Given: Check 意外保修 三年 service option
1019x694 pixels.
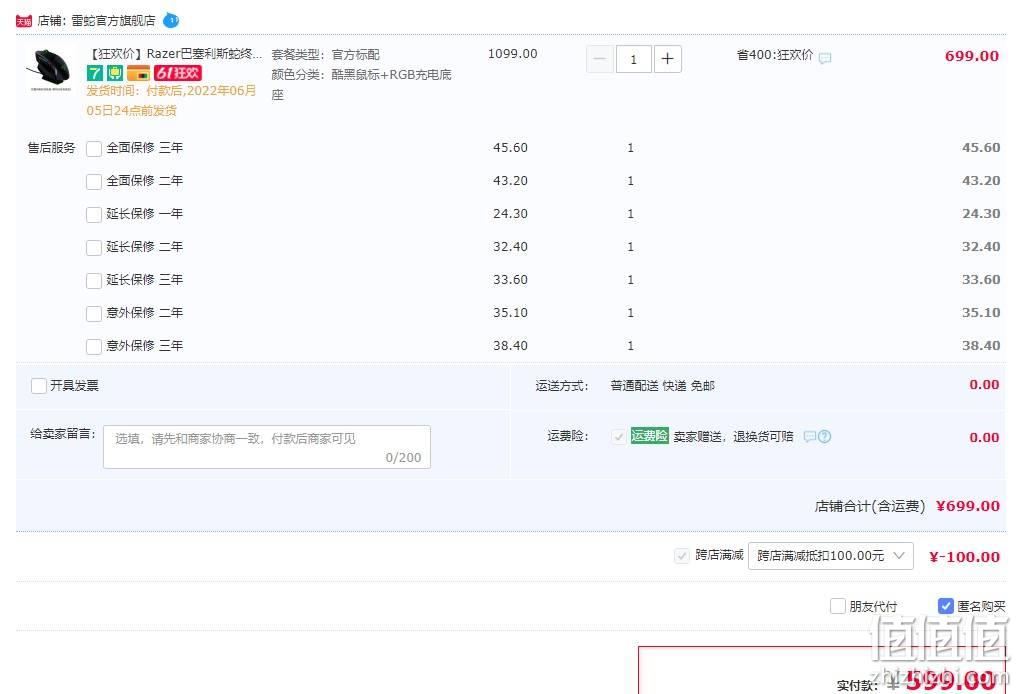Looking at the screenshot, I should (94, 346).
